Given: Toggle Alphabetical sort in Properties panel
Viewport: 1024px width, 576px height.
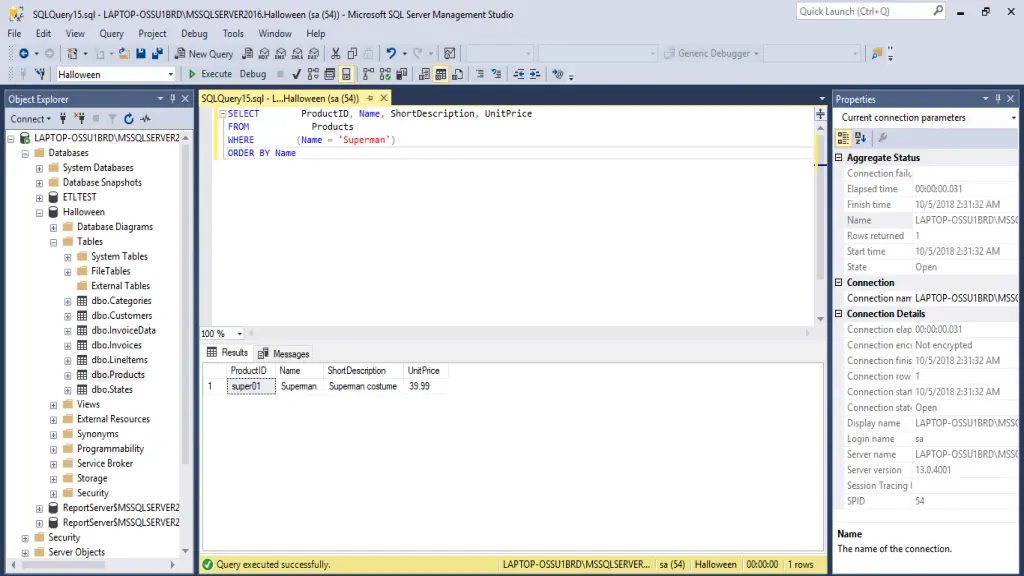Looking at the screenshot, I should (860, 138).
